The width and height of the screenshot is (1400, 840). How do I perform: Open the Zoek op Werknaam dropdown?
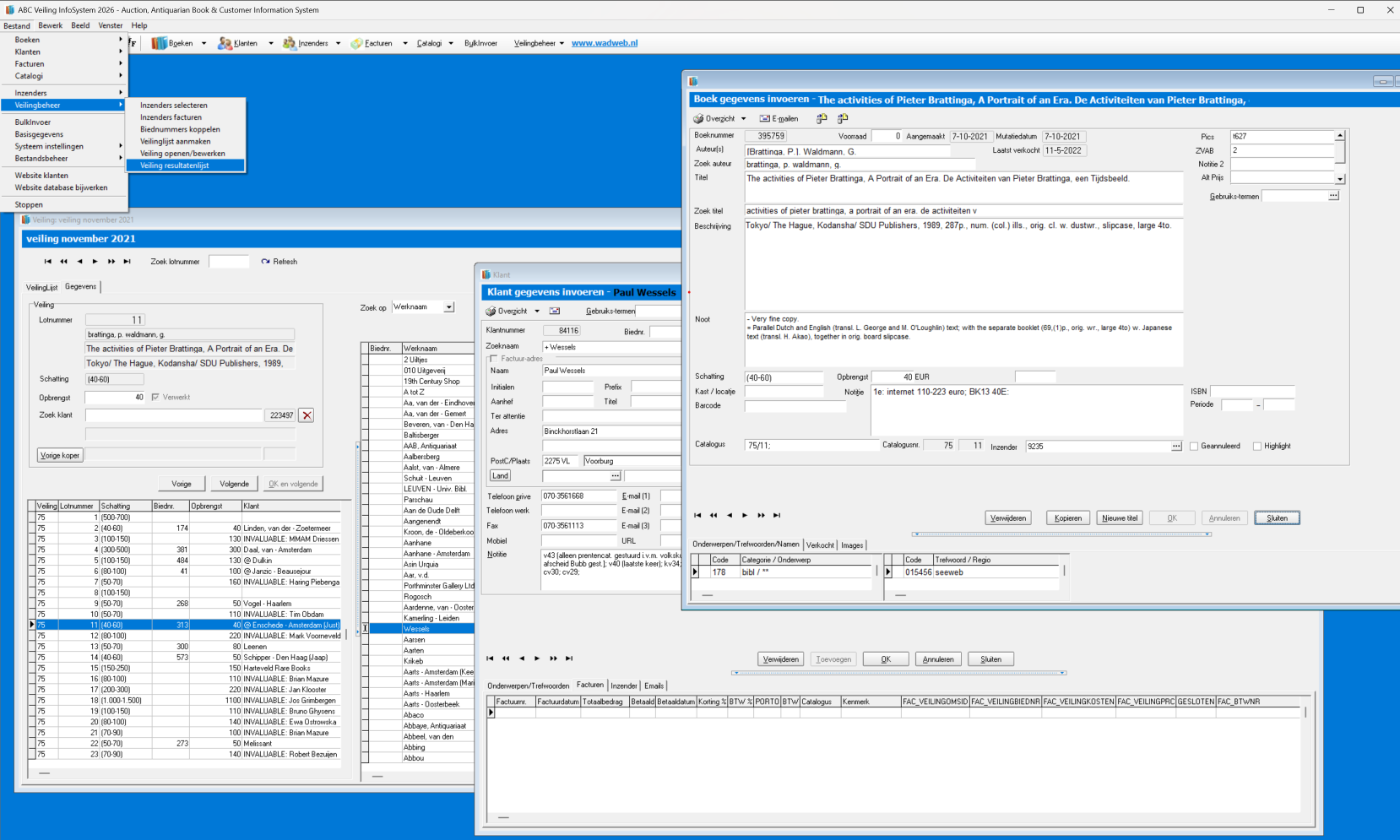point(449,307)
